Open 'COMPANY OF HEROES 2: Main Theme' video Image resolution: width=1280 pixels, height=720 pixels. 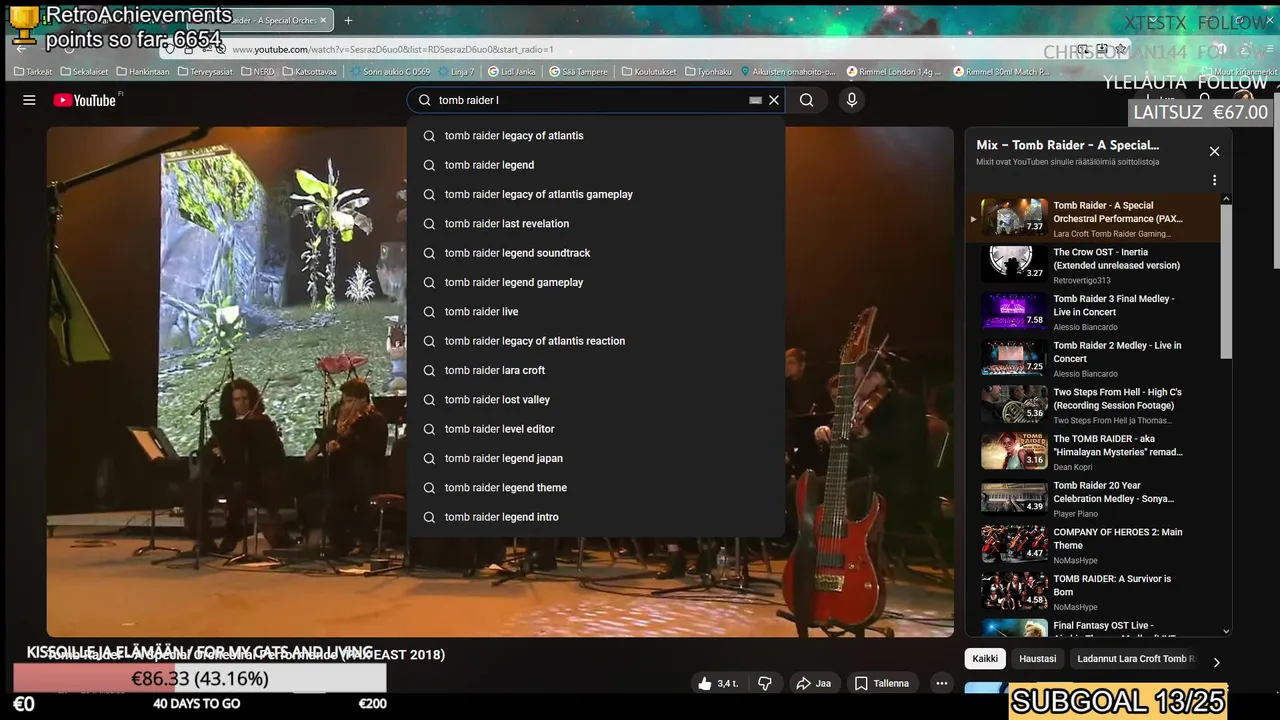1093,545
